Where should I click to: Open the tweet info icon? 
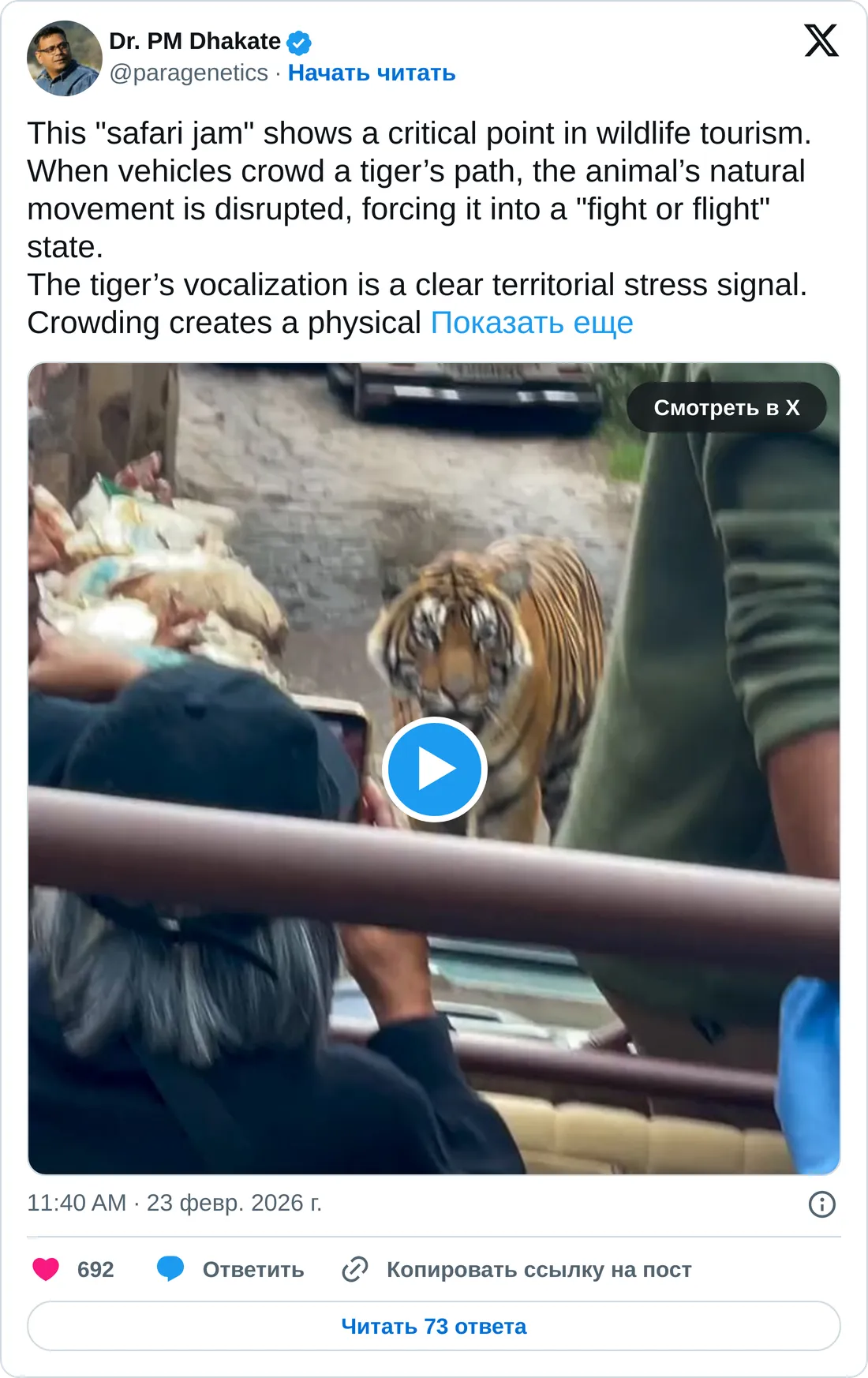[x=822, y=1204]
